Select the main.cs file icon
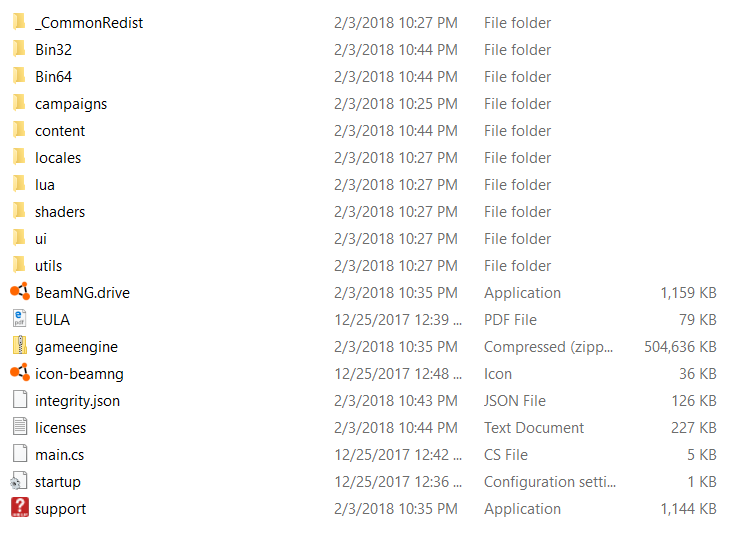Image resolution: width=737 pixels, height=542 pixels. tap(20, 454)
